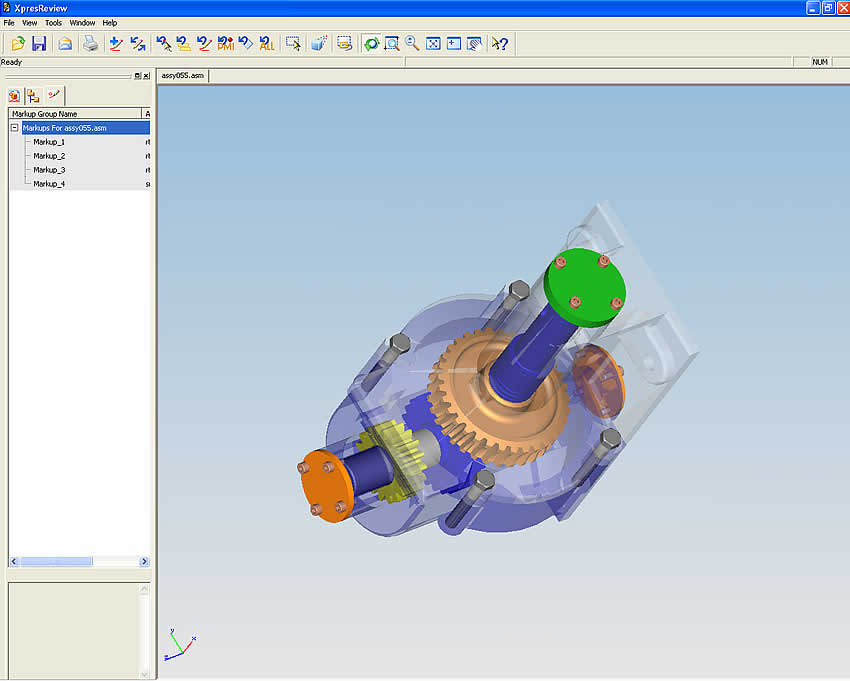This screenshot has height=681, width=850.
Task: Open the Window menu
Action: [82, 23]
